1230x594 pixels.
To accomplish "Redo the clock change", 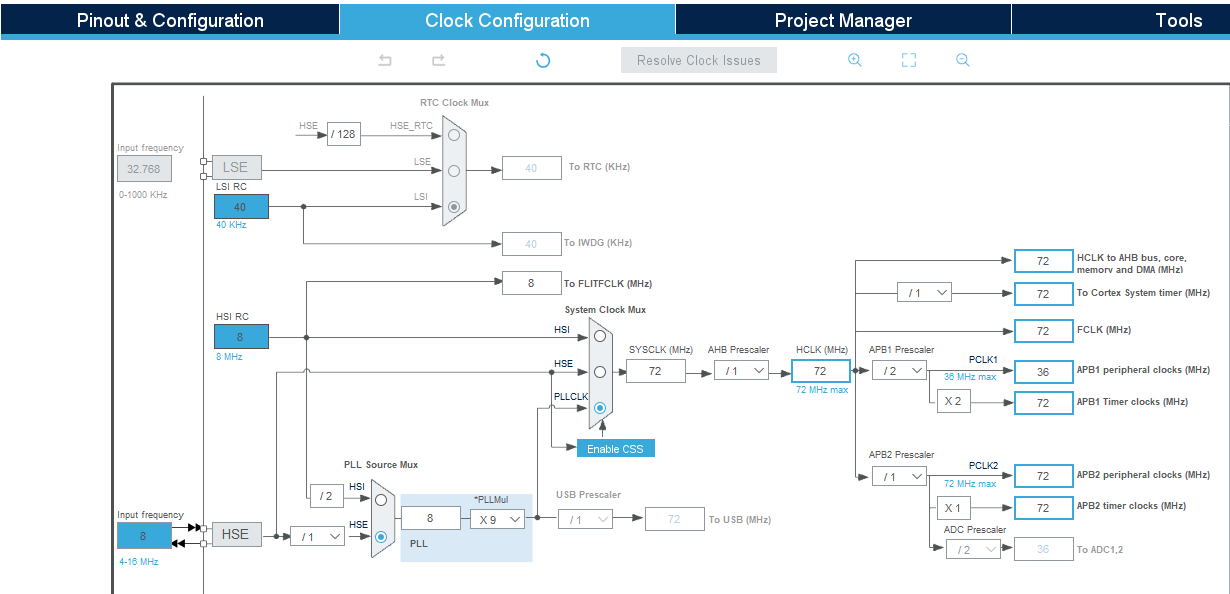I will point(438,60).
